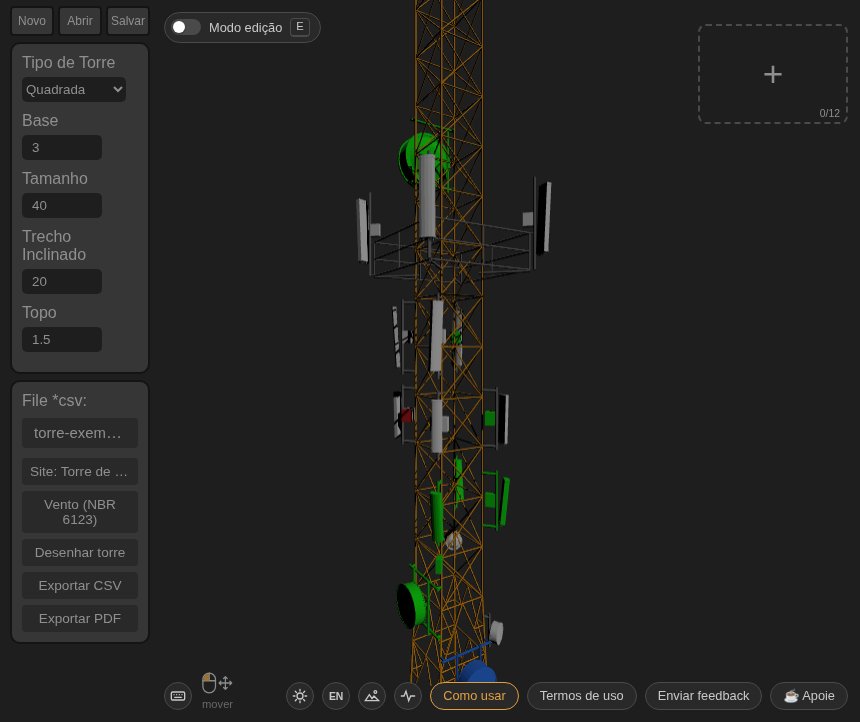
Task: Click the pulse activity icon
Action: coord(408,696)
